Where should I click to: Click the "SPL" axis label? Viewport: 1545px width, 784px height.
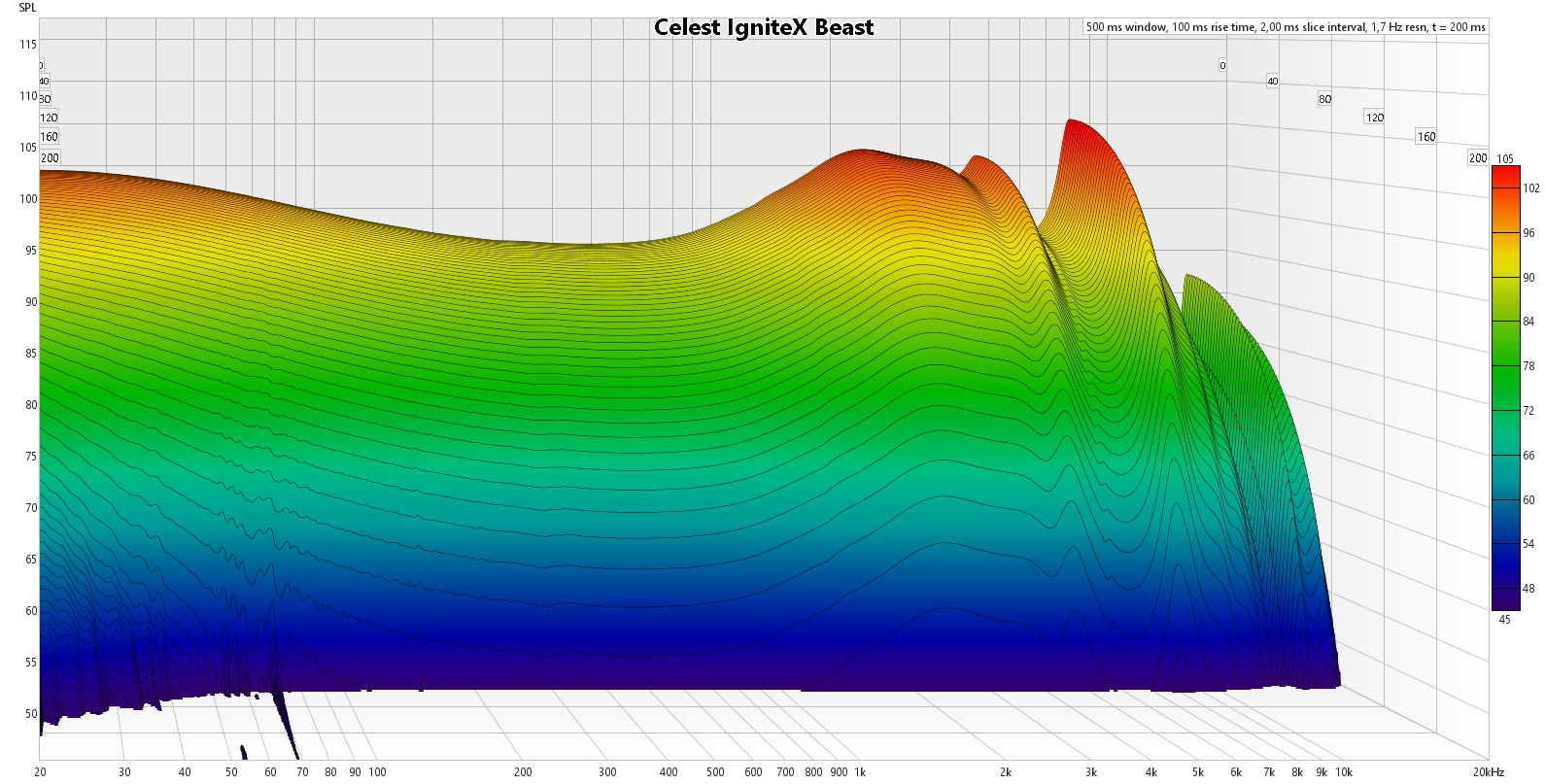(x=26, y=8)
